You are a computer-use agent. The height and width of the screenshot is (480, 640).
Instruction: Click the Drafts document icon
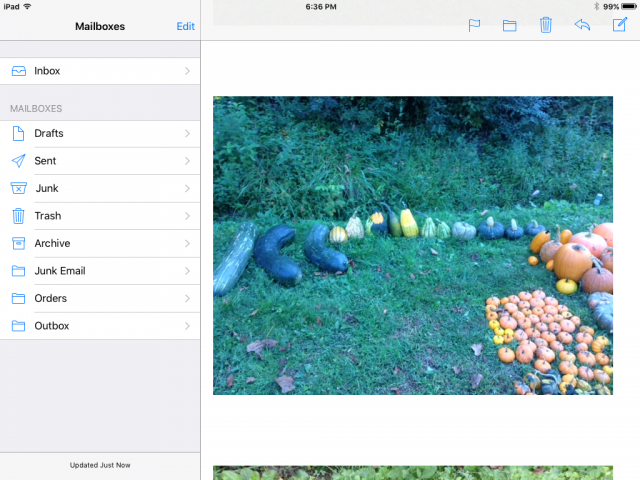[x=18, y=133]
